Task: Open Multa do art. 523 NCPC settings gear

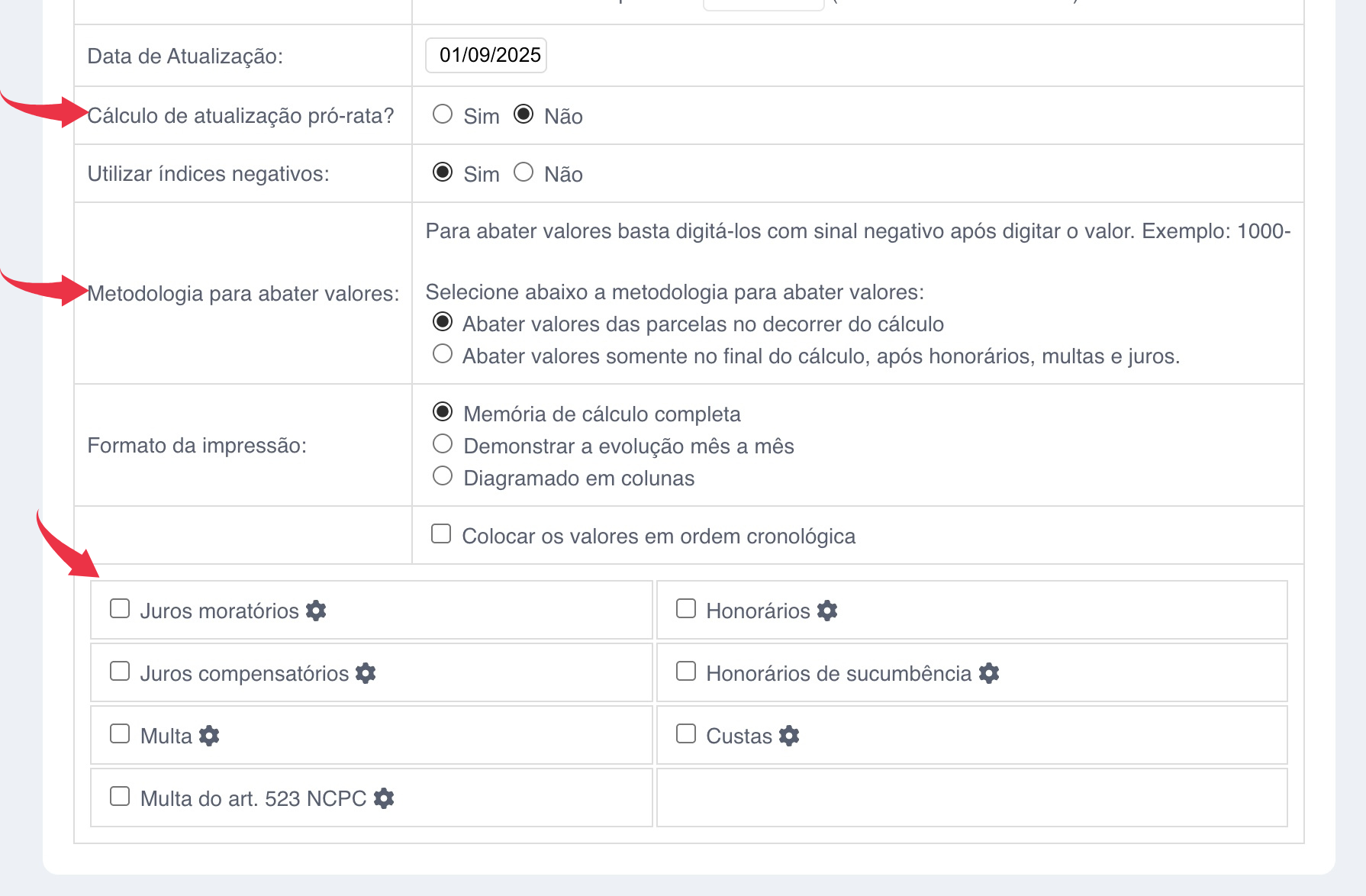Action: click(x=384, y=798)
